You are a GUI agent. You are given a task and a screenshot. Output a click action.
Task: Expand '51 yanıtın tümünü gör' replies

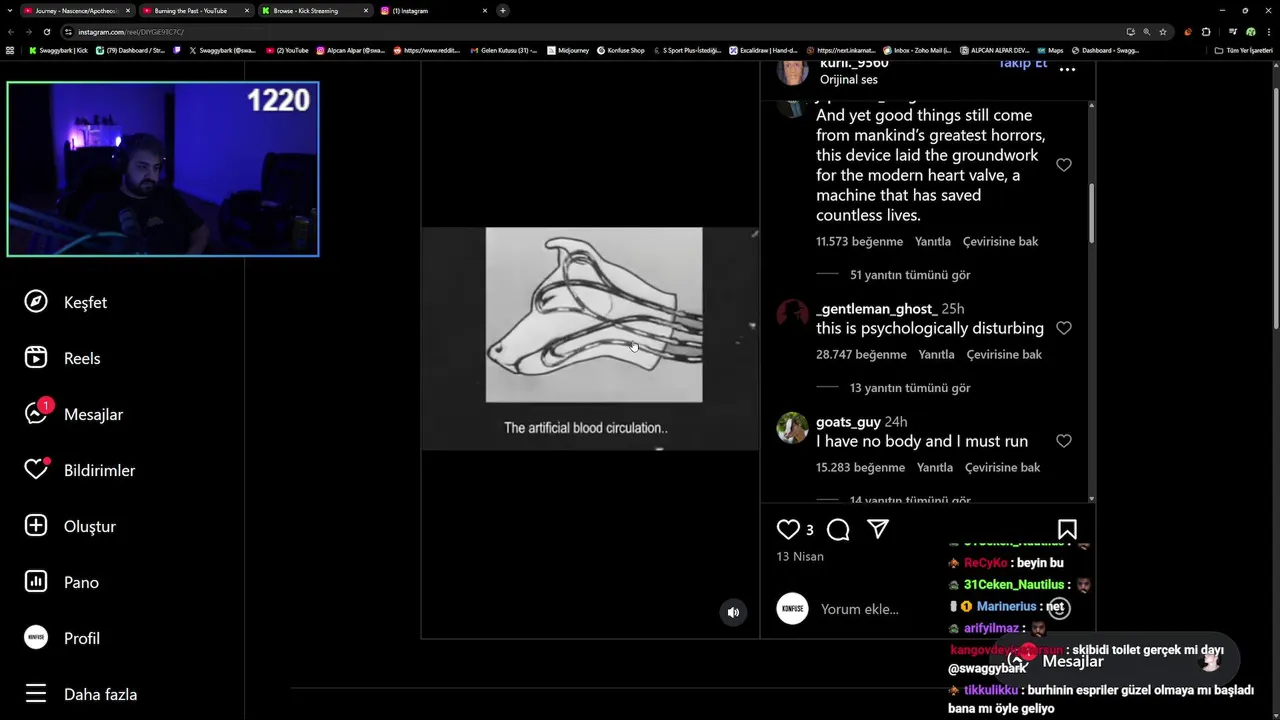(x=910, y=274)
